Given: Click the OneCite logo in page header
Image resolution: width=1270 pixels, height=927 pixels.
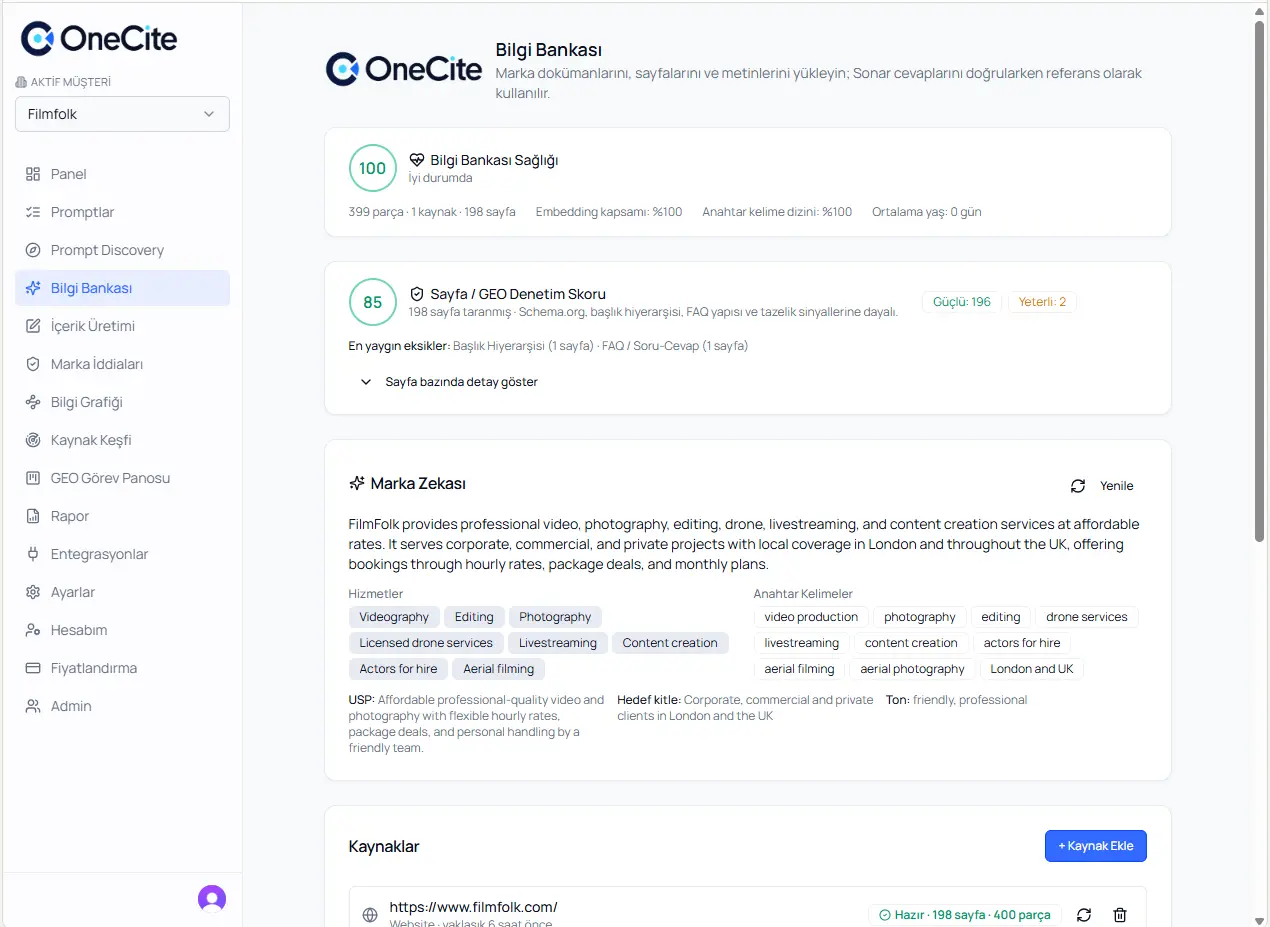Looking at the screenshot, I should [404, 68].
